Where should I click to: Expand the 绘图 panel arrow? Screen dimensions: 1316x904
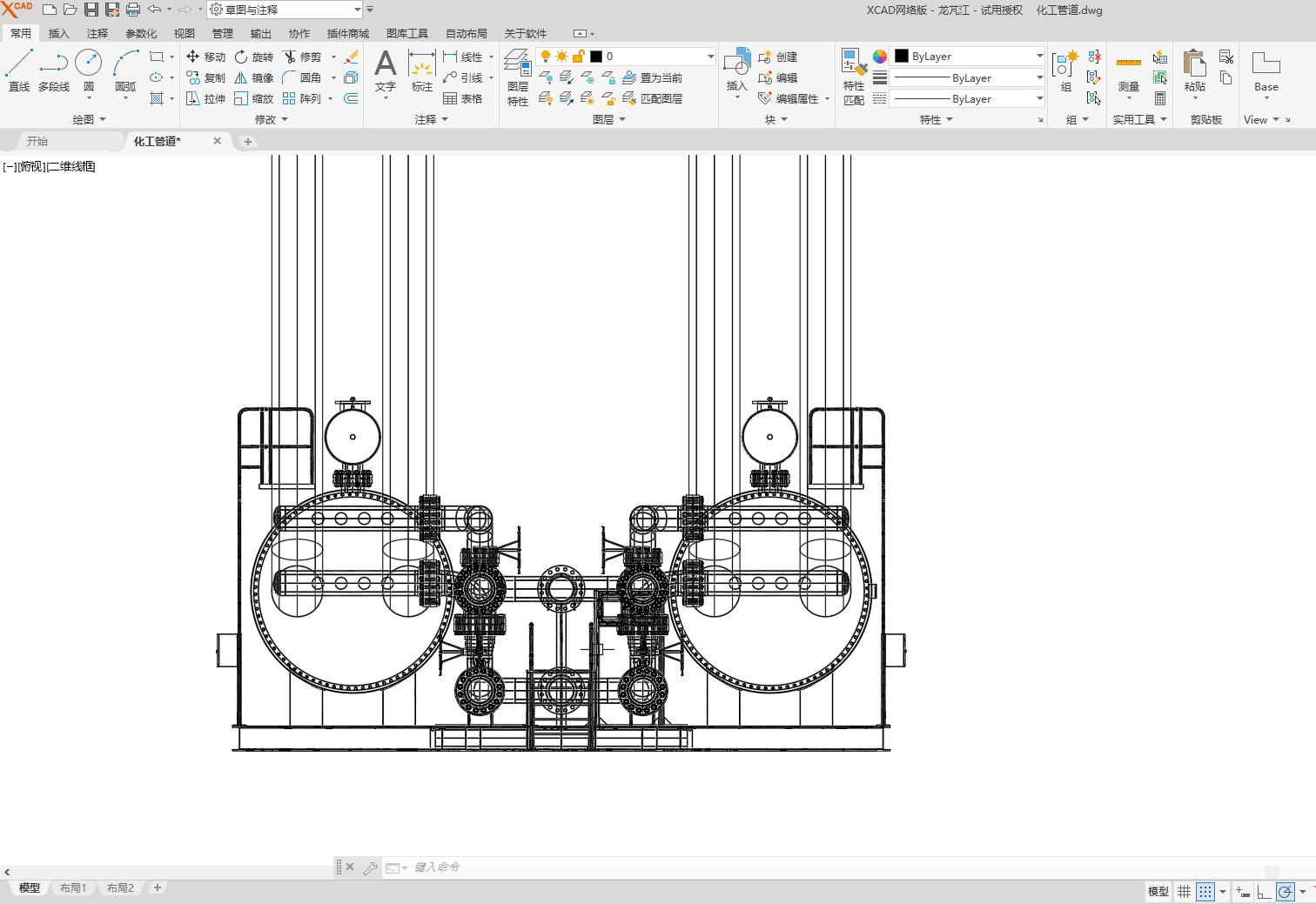pos(103,119)
